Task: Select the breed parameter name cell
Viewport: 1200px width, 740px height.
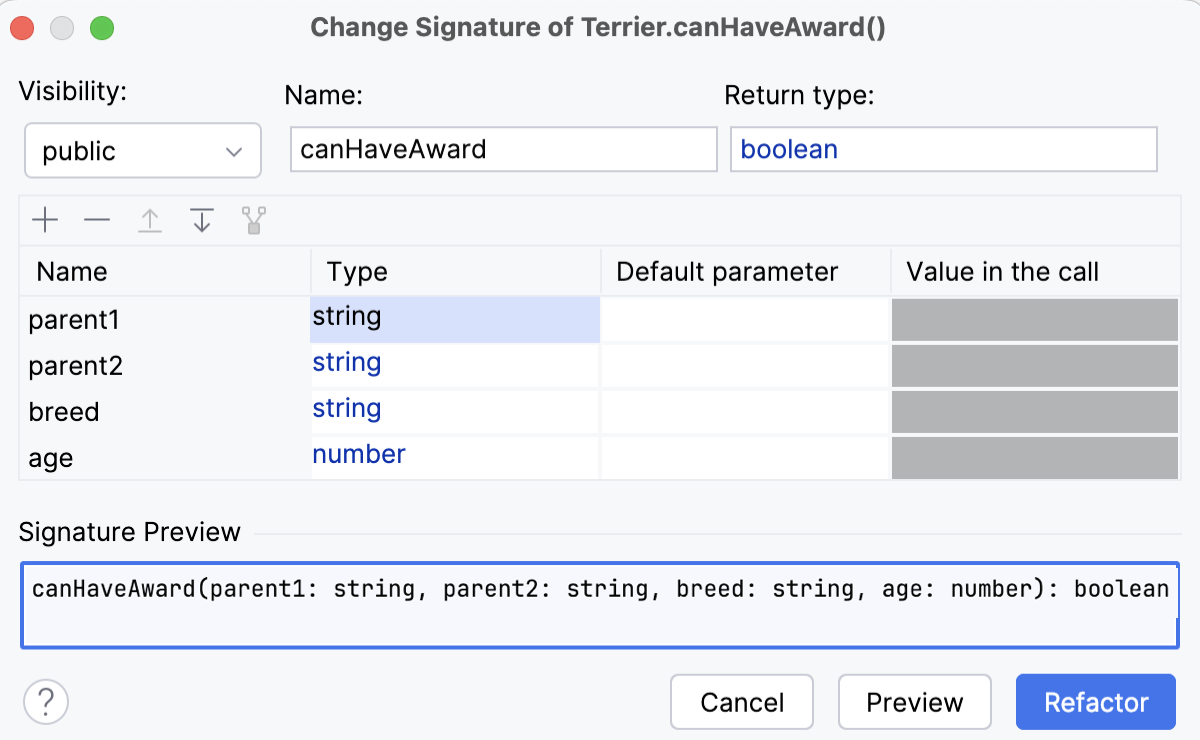Action: coord(165,412)
